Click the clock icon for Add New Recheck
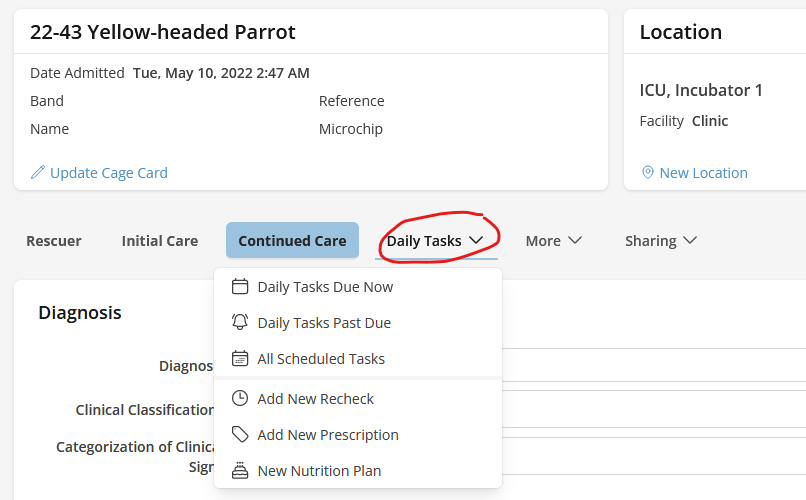 pos(240,399)
